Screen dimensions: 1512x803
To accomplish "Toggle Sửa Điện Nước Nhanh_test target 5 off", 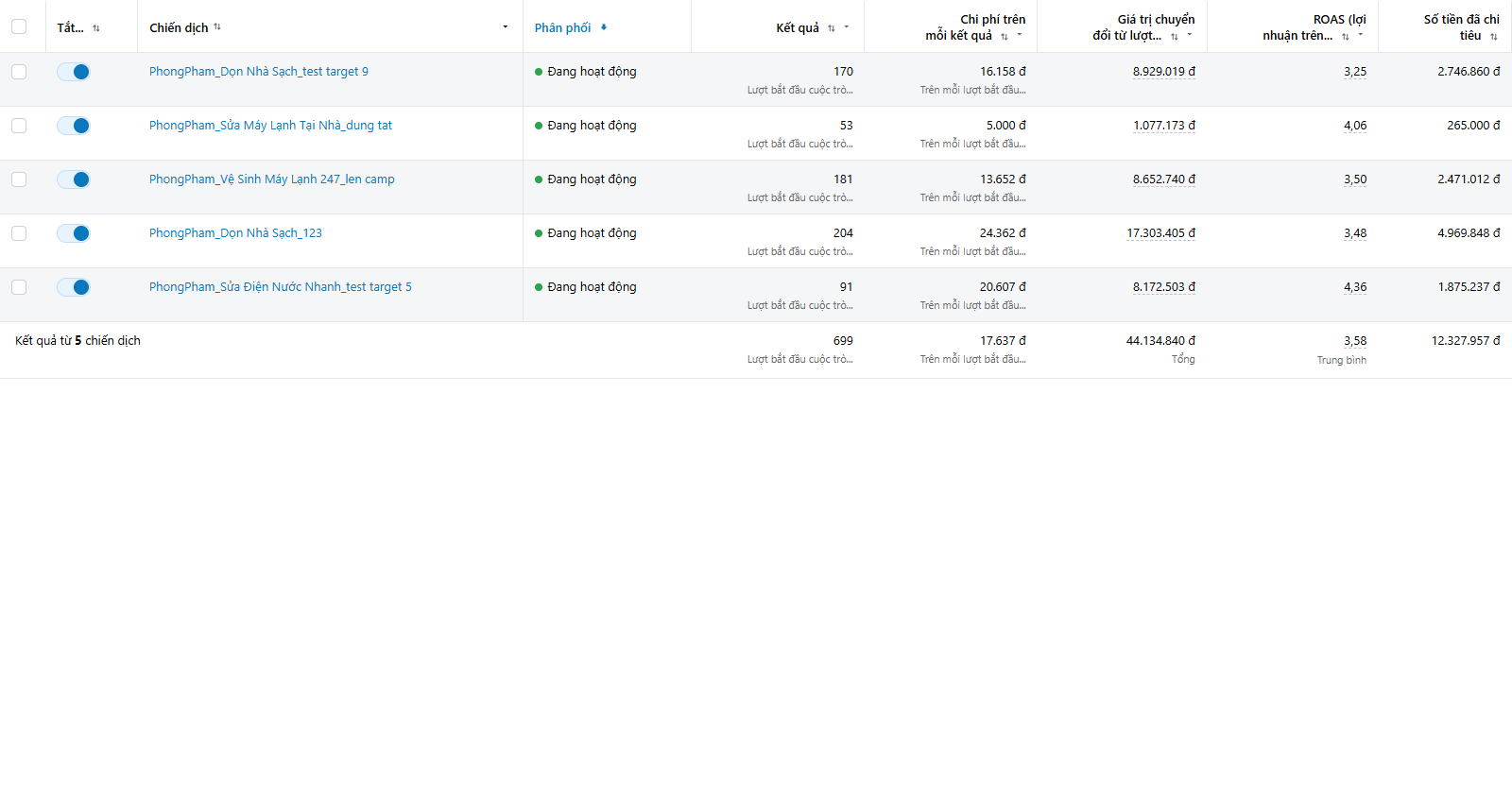I will point(74,287).
